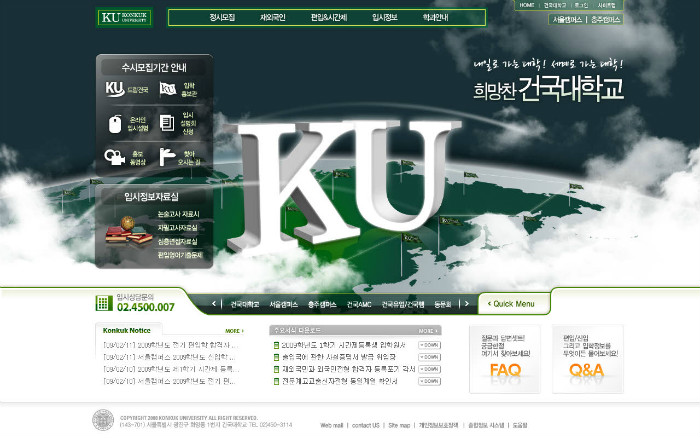The image size is (700, 438).
Task: Click the FAQ banner
Action: tap(504, 359)
